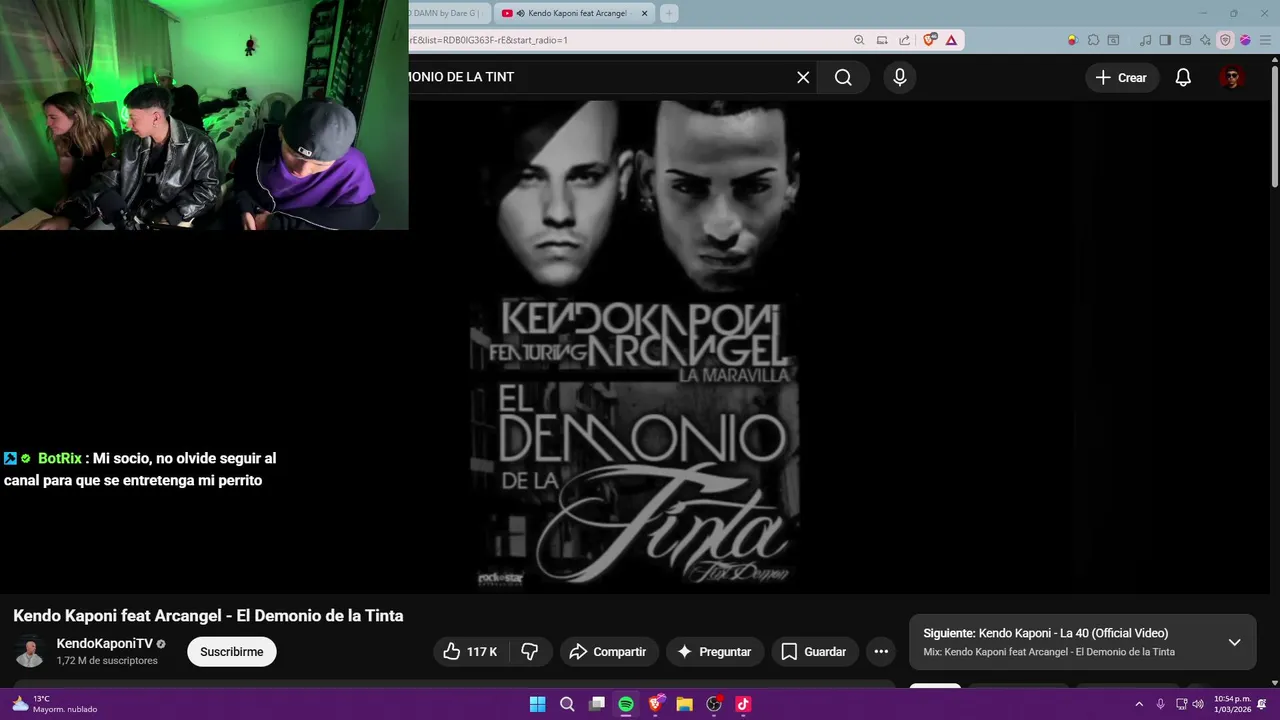Open the account avatar menu
Screen dimensions: 1280x720
[1232, 77]
